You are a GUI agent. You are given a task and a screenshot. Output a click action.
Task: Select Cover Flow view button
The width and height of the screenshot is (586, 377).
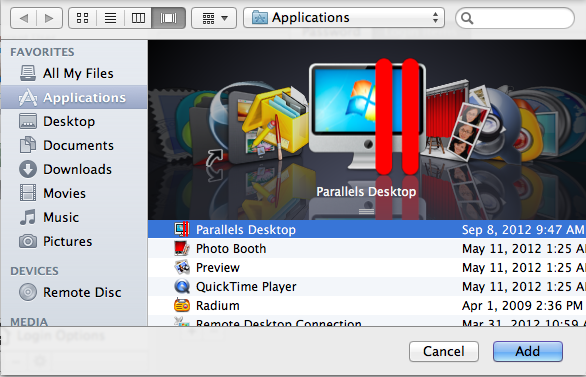click(169, 18)
